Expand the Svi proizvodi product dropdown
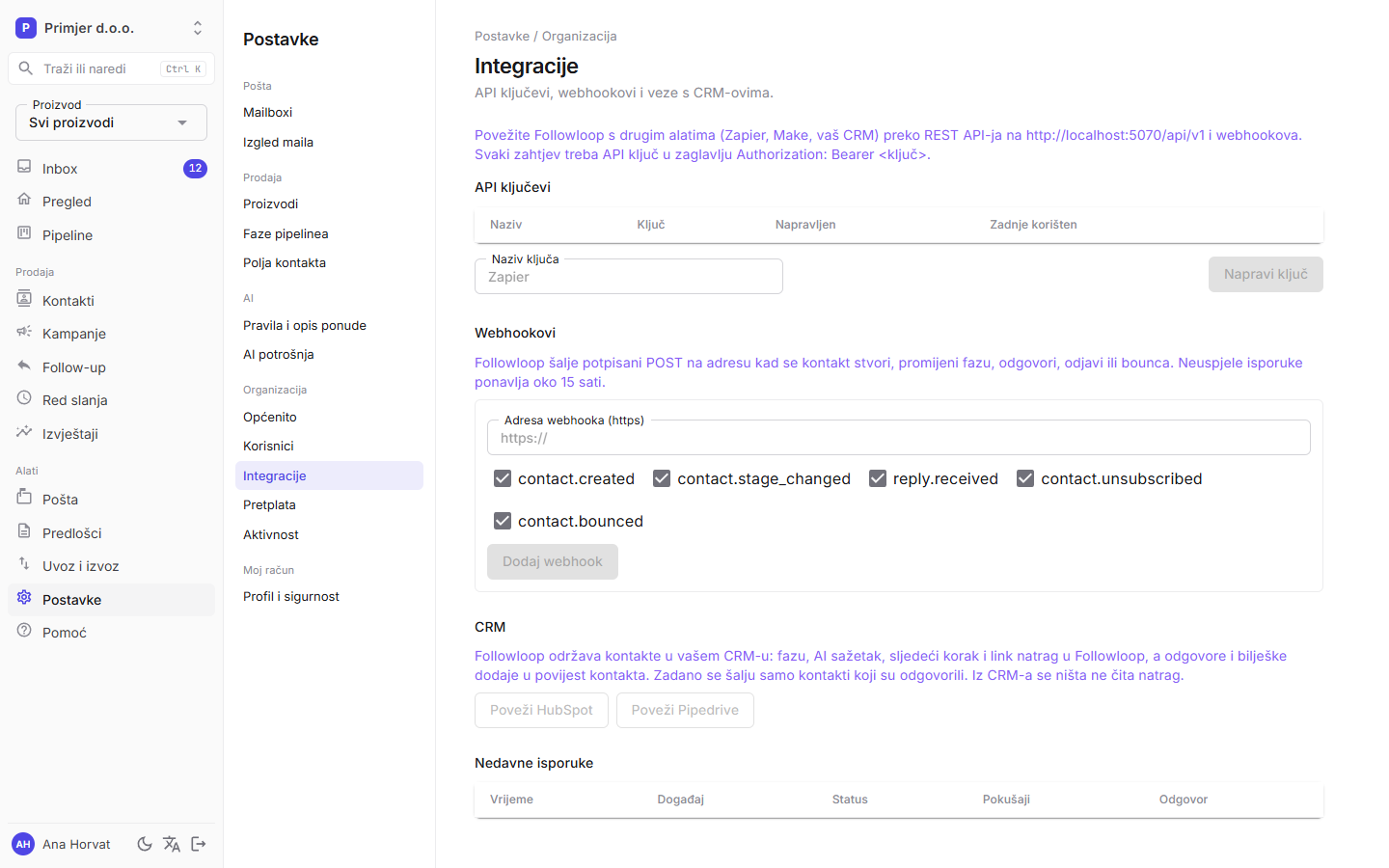The height and width of the screenshot is (868, 1389). point(111,122)
